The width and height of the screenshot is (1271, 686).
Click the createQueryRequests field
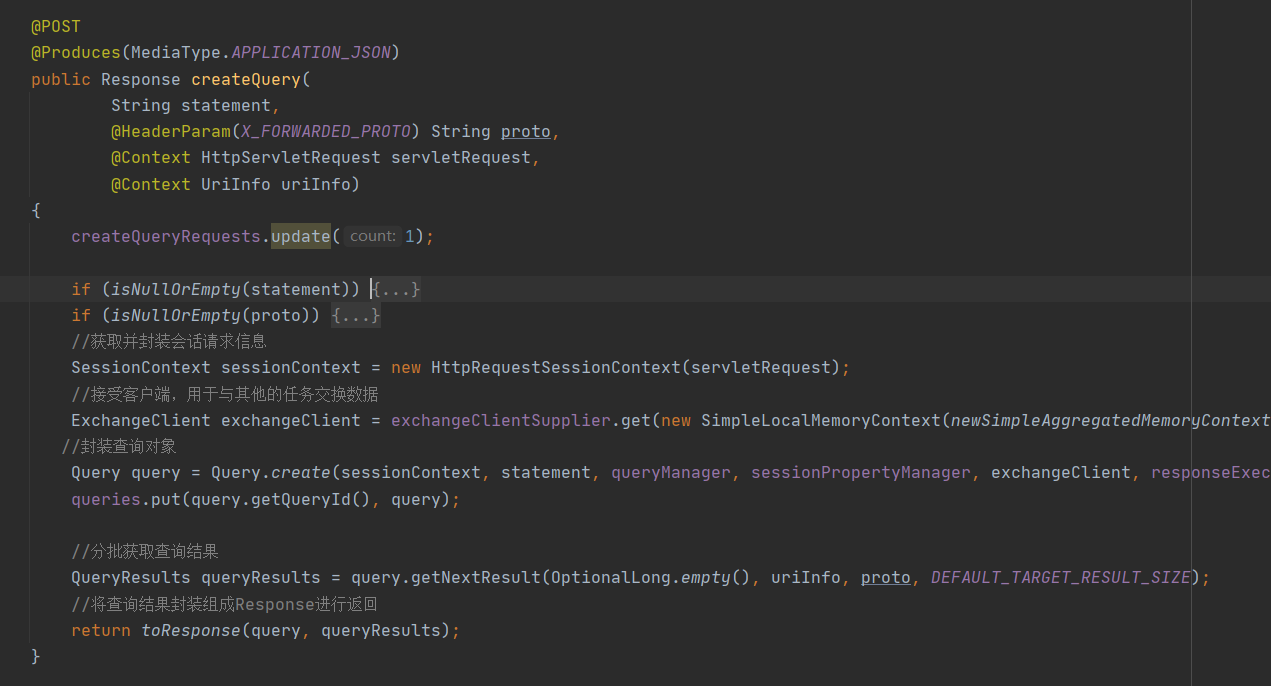166,237
